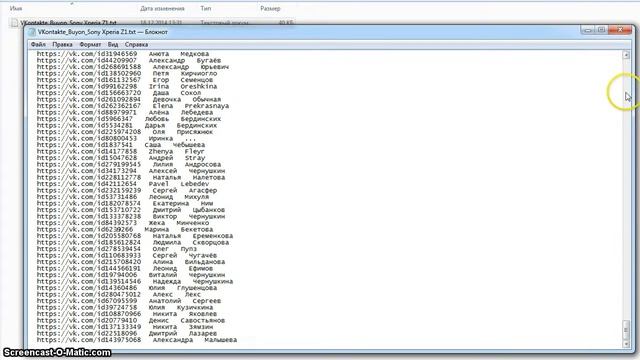The image size is (640, 360).
Task: Click the name Сергей Чугачёв
Action: coord(185,256)
